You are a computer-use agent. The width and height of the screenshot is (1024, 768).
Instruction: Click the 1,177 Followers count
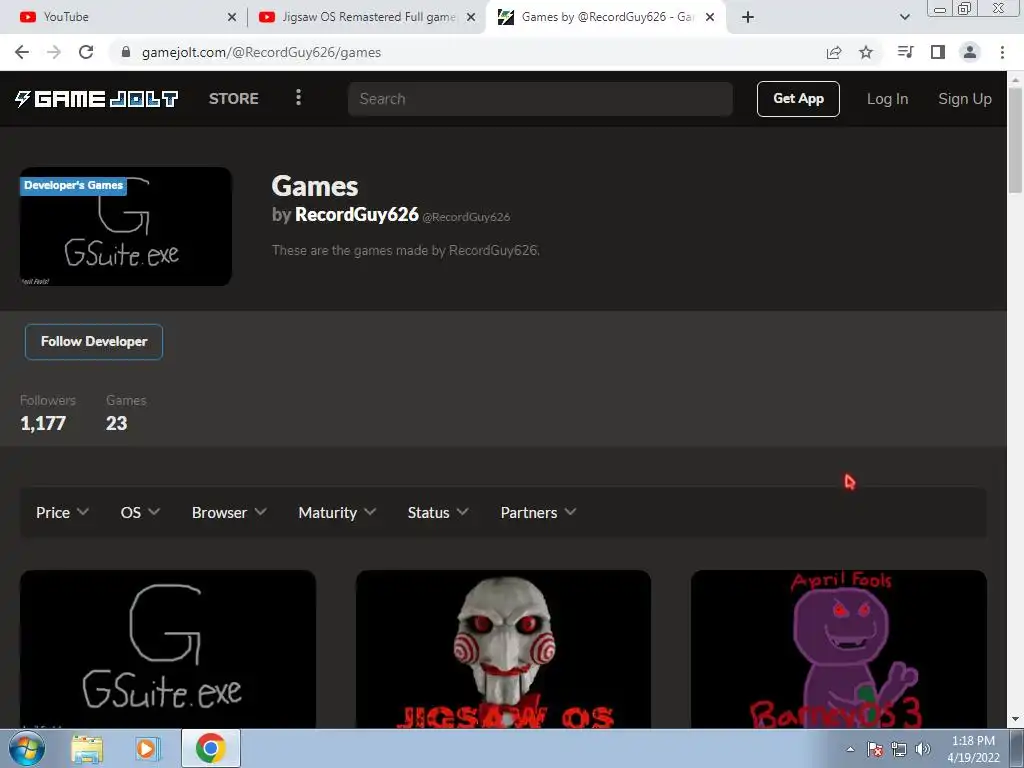pyautogui.click(x=43, y=423)
